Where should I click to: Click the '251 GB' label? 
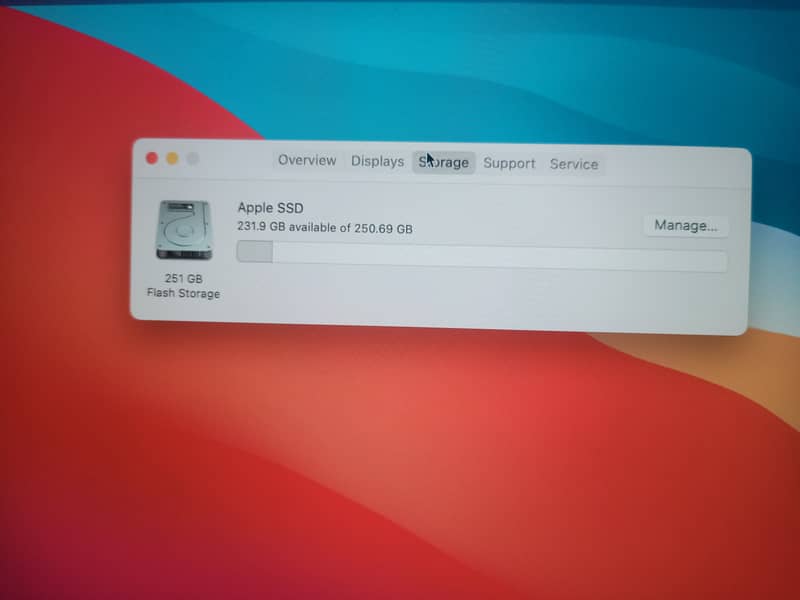tap(184, 279)
